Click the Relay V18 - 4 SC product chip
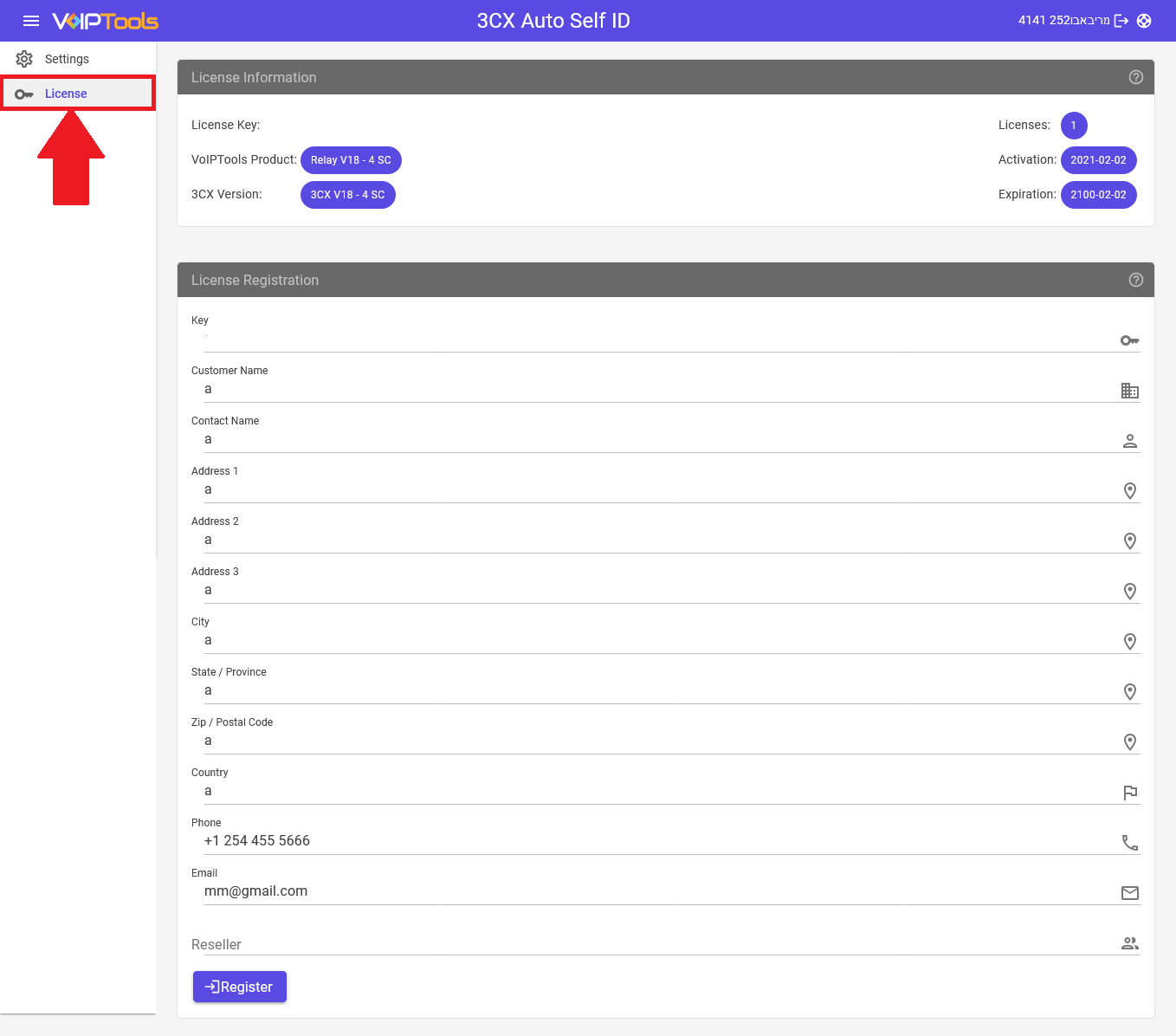This screenshot has width=1176, height=1036. (x=351, y=160)
